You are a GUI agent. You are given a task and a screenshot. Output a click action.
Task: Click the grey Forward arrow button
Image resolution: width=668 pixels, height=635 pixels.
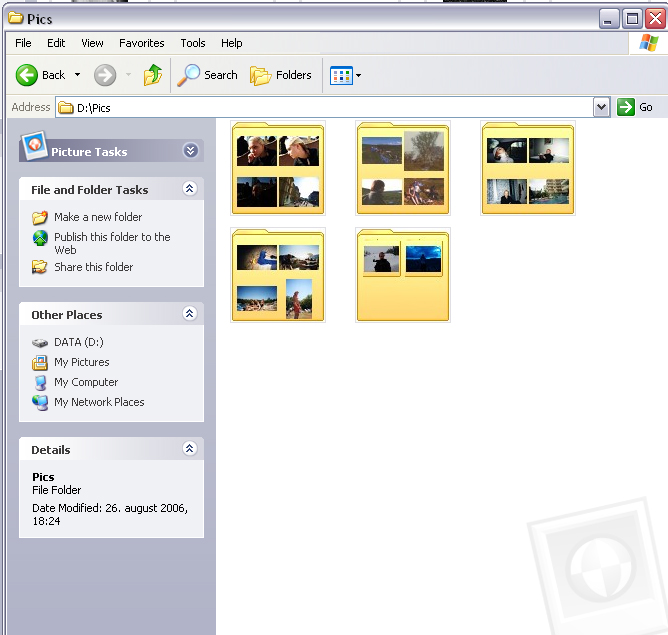point(105,75)
